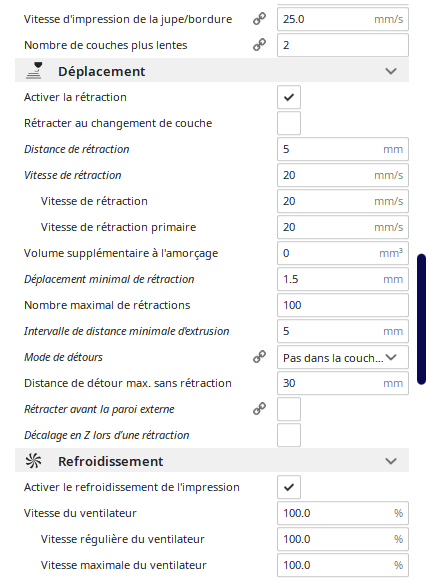
Task: Click the 'Mode de détours' label
Action: pyautogui.click(x=63, y=357)
